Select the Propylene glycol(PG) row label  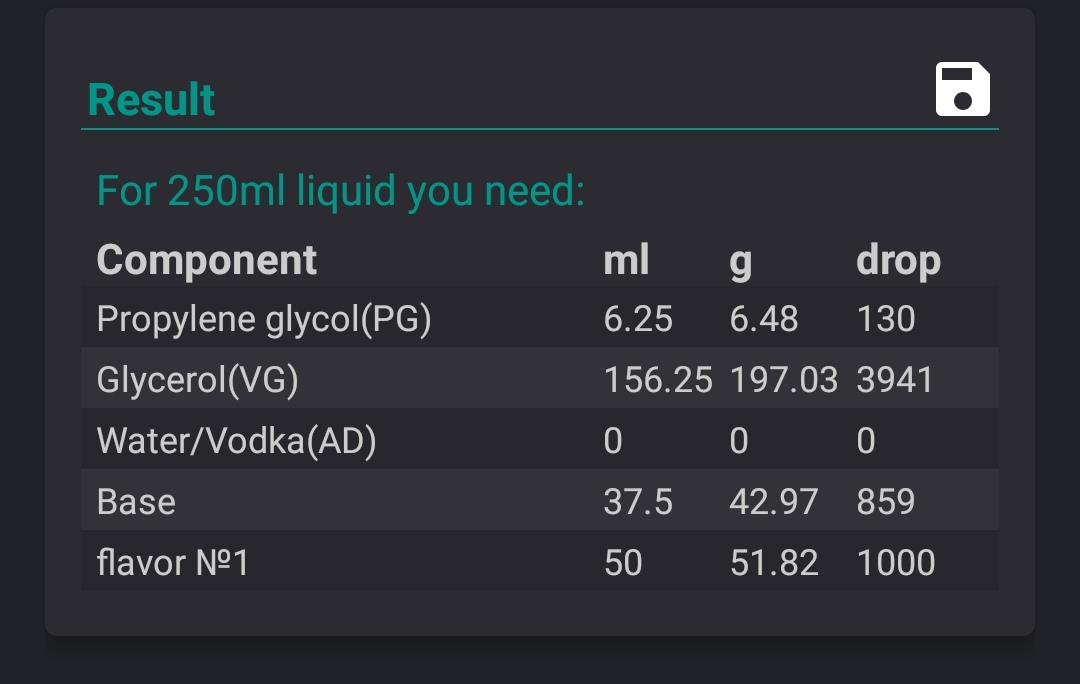click(x=264, y=319)
